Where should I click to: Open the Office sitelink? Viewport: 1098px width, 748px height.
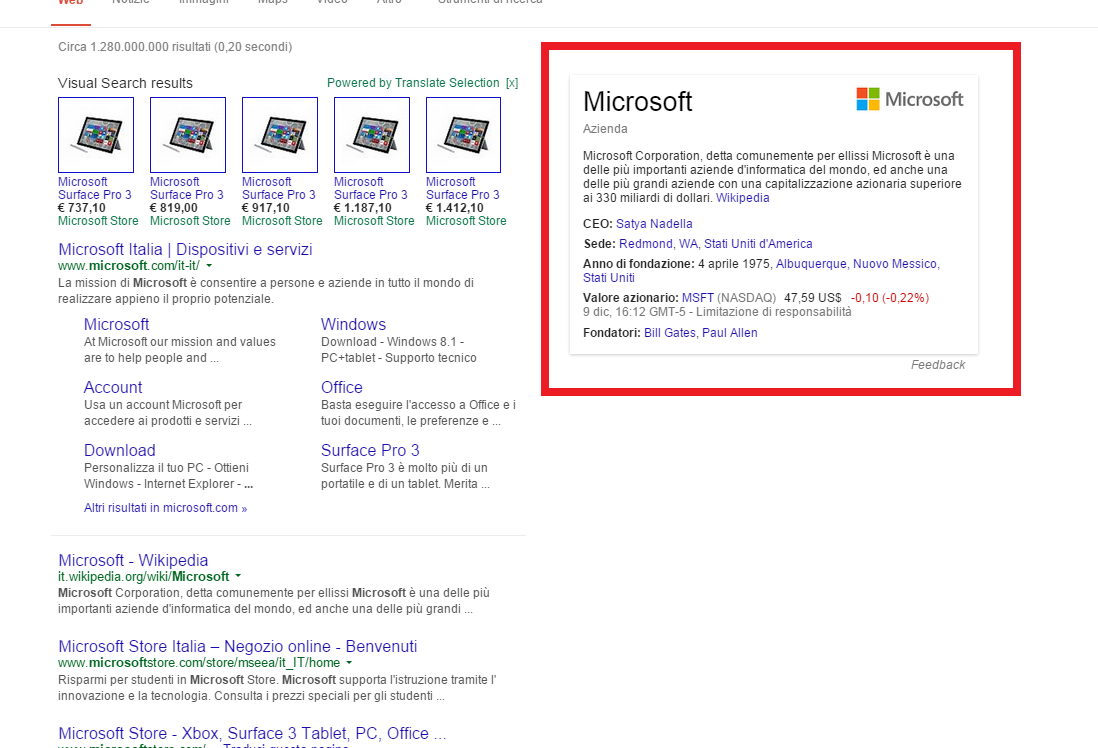(x=342, y=387)
